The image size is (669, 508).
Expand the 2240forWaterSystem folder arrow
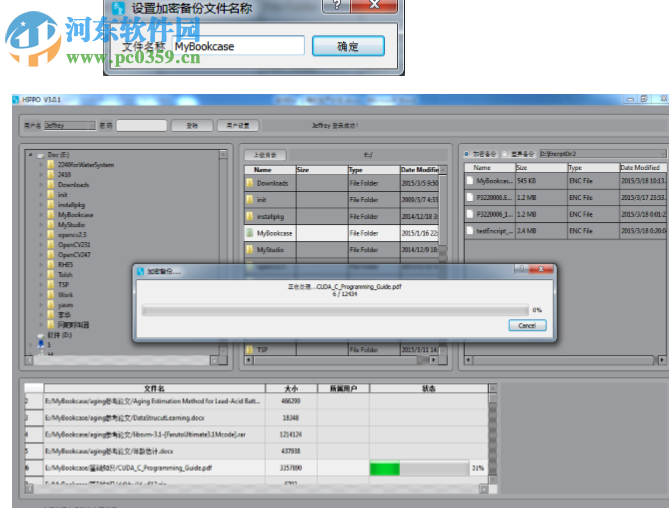(x=41, y=165)
